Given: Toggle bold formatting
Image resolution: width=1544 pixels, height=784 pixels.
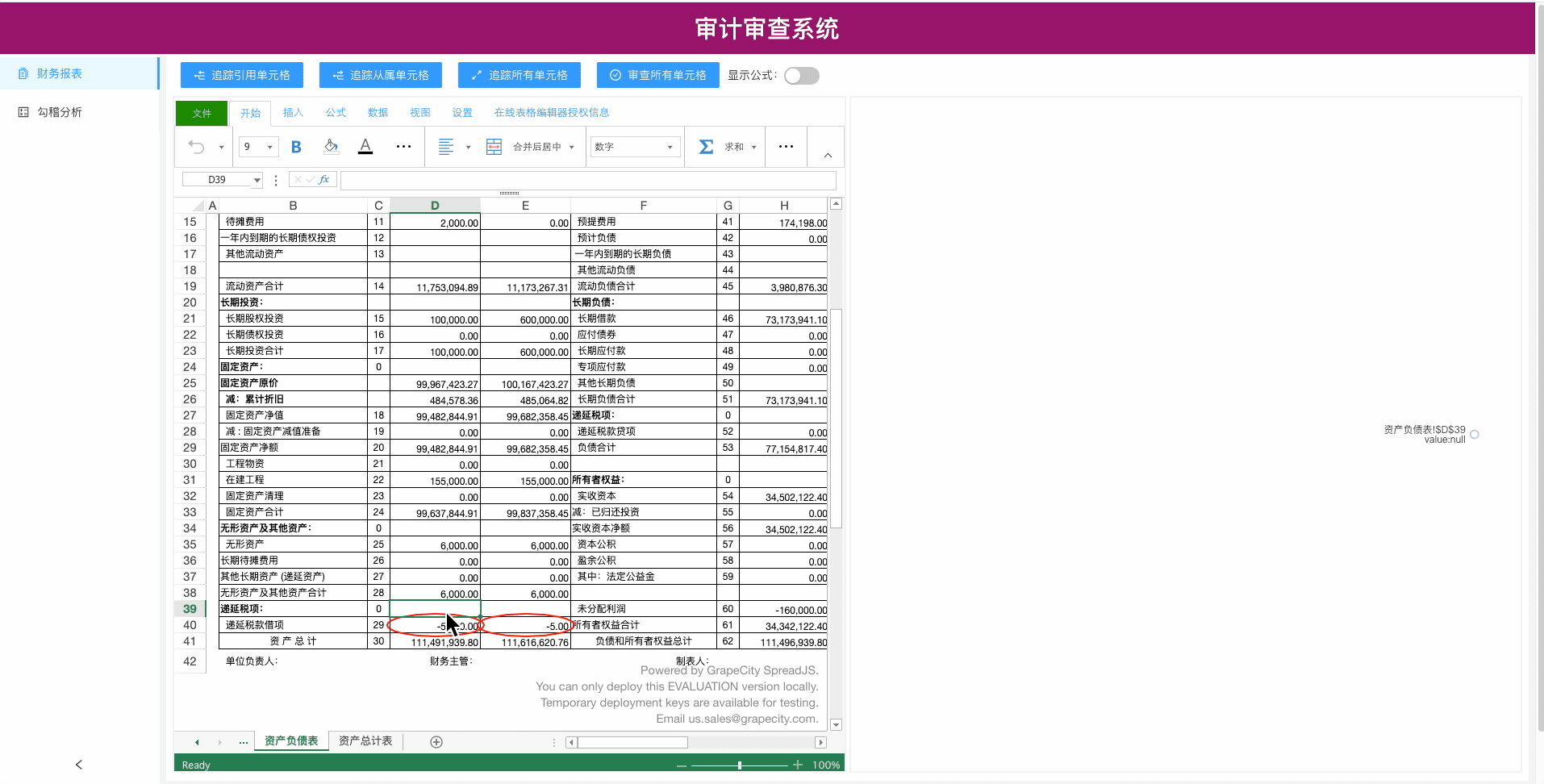Looking at the screenshot, I should click(296, 147).
